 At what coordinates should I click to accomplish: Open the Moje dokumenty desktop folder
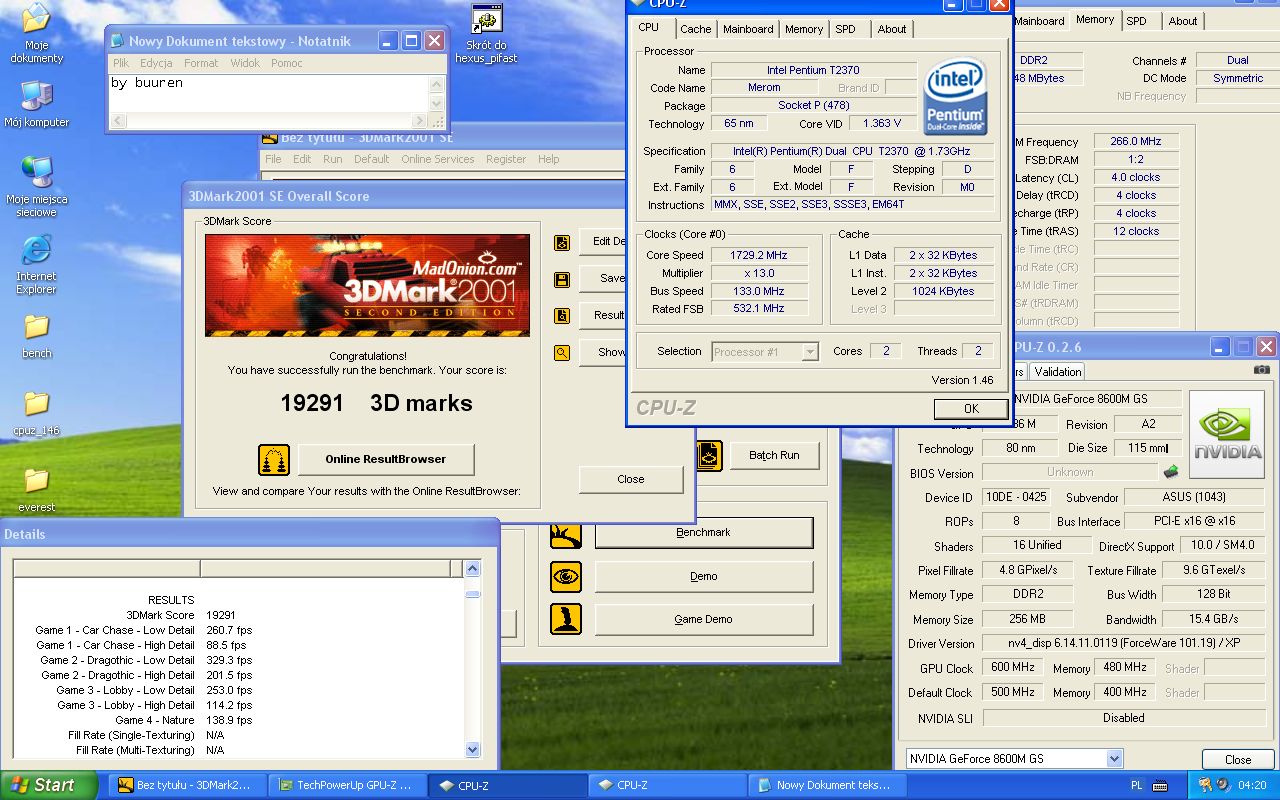[x=36, y=33]
